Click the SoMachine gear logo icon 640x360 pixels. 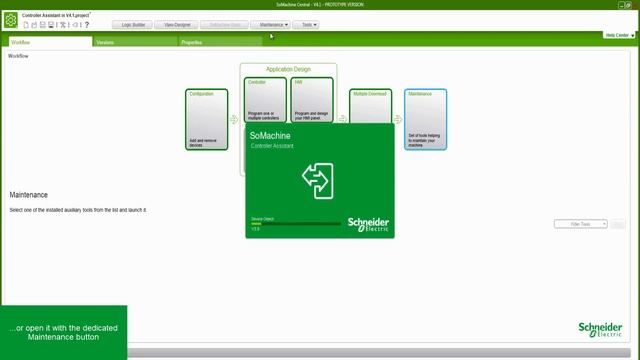pyautogui.click(x=11, y=20)
